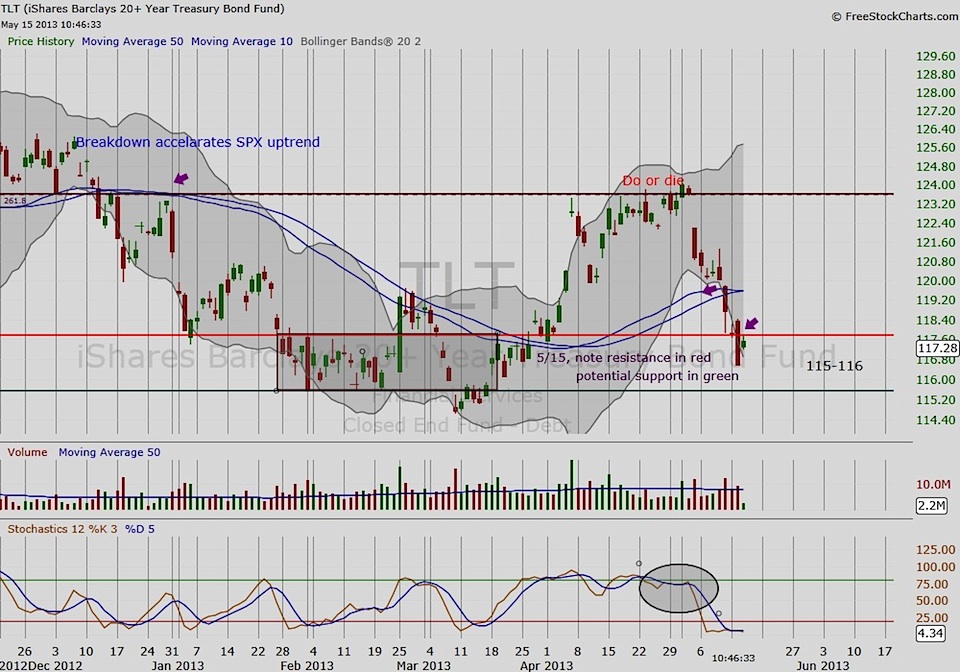Click the Jun 2013 month label
The height and width of the screenshot is (672, 960).
822,666
